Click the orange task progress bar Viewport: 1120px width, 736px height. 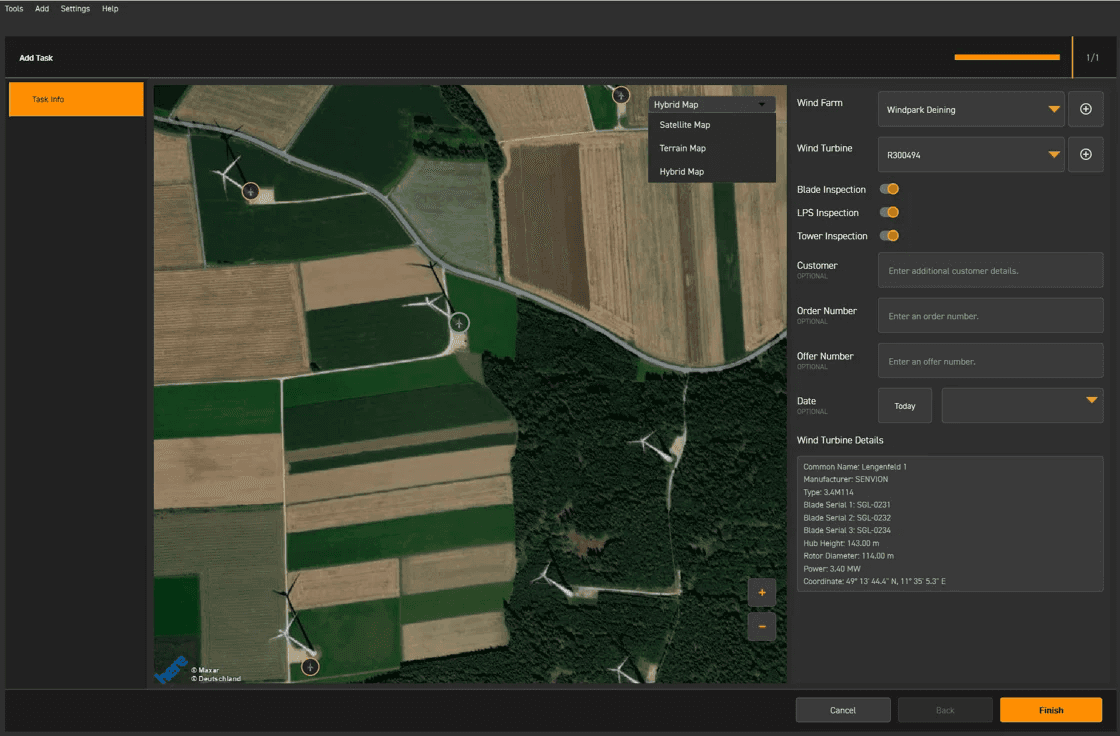click(1006, 58)
